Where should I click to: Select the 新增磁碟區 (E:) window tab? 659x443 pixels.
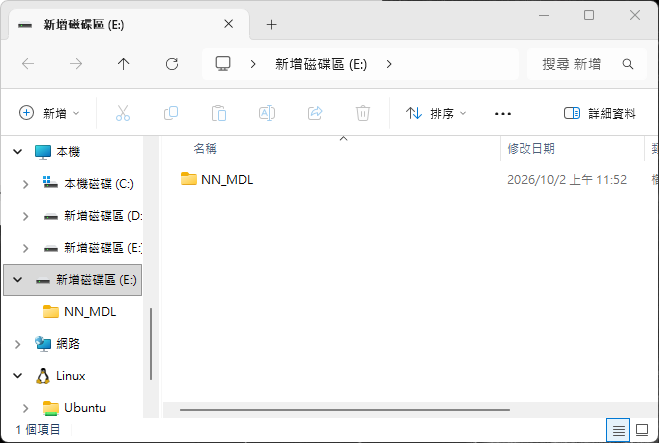point(129,24)
